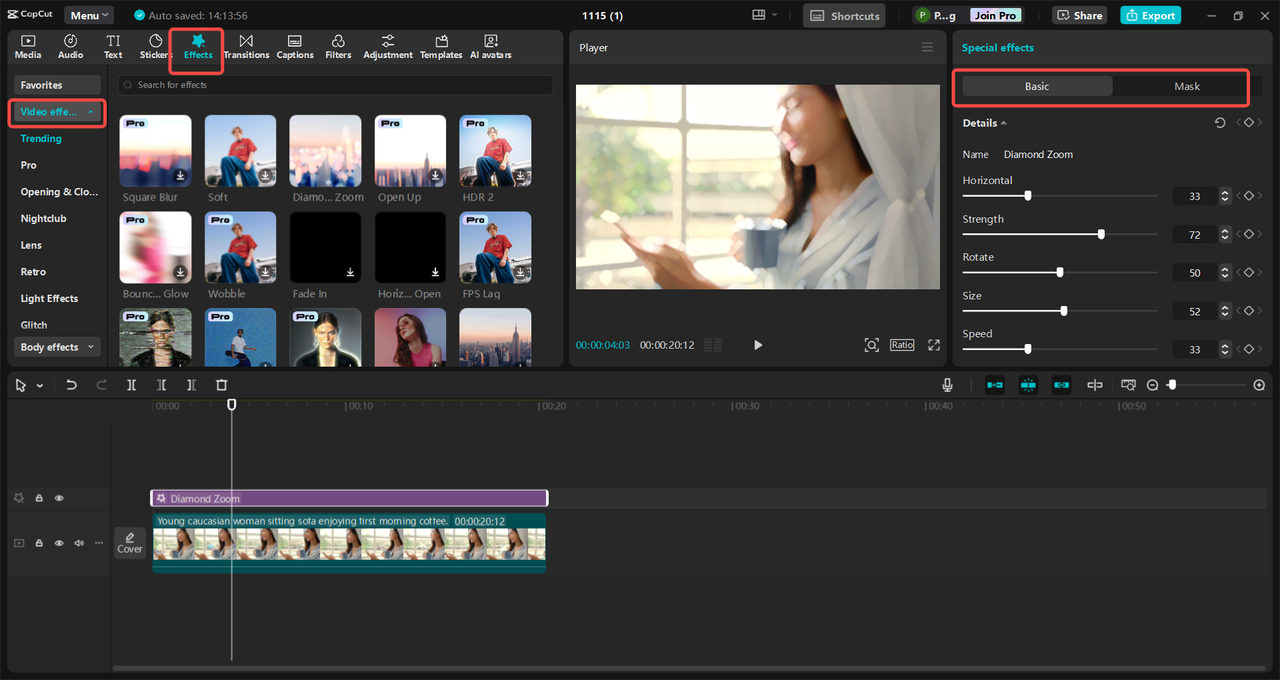Click the Split clip tool
This screenshot has height=680, width=1280.
pos(131,385)
